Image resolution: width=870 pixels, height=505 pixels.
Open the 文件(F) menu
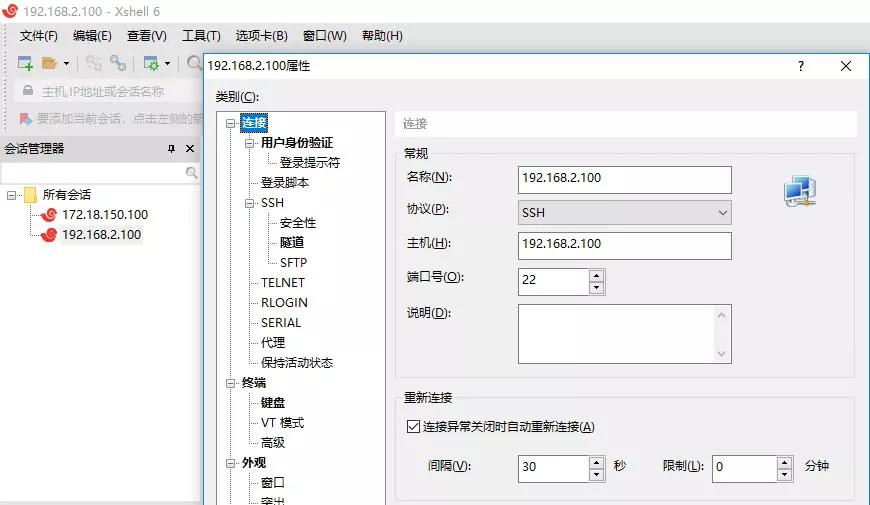pos(39,36)
